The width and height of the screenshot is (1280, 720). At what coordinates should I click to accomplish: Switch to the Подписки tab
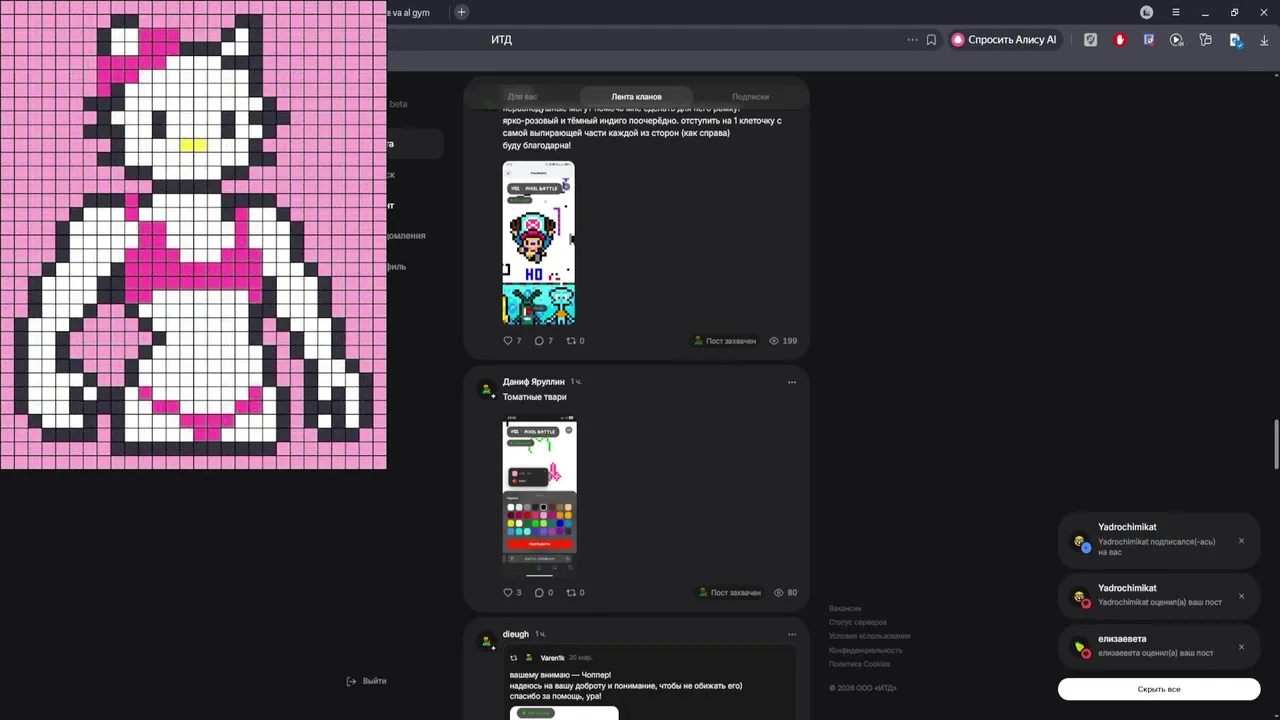[x=750, y=97]
